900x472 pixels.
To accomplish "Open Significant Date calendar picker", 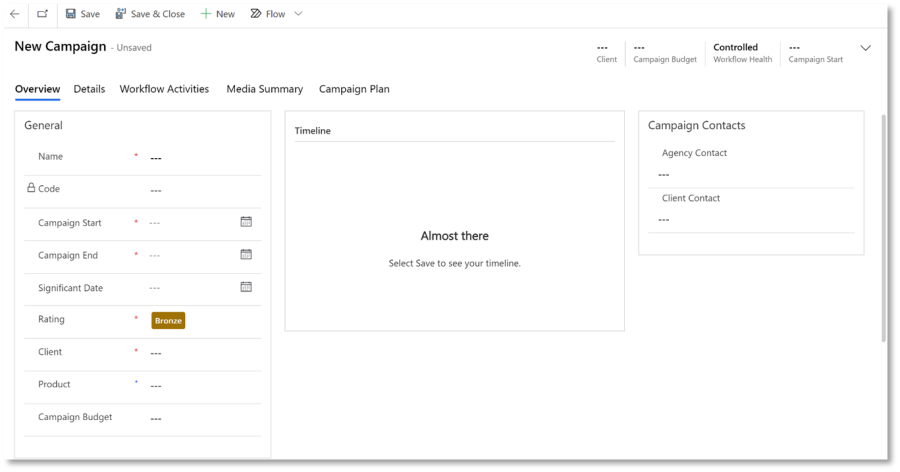I will click(246, 287).
